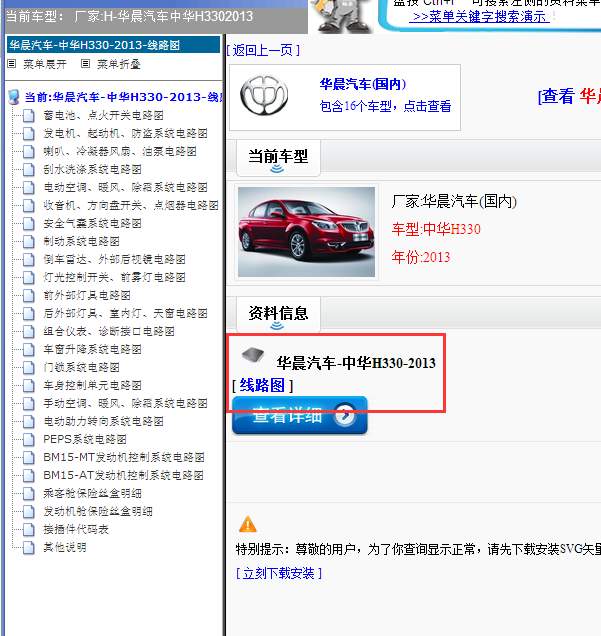Click the 厂家:华晨汽车(国内) text
This screenshot has height=636, width=601.
point(454,201)
